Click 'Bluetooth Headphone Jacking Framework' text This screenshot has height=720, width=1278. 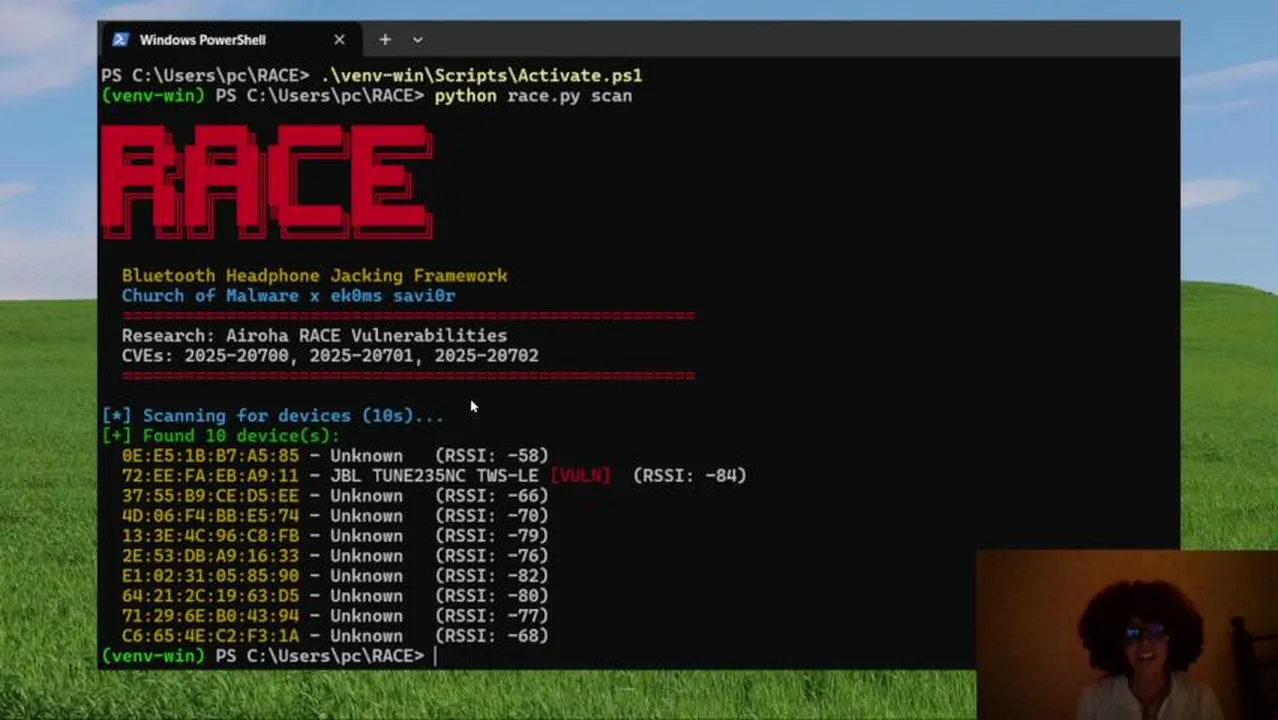pyautogui.click(x=315, y=276)
